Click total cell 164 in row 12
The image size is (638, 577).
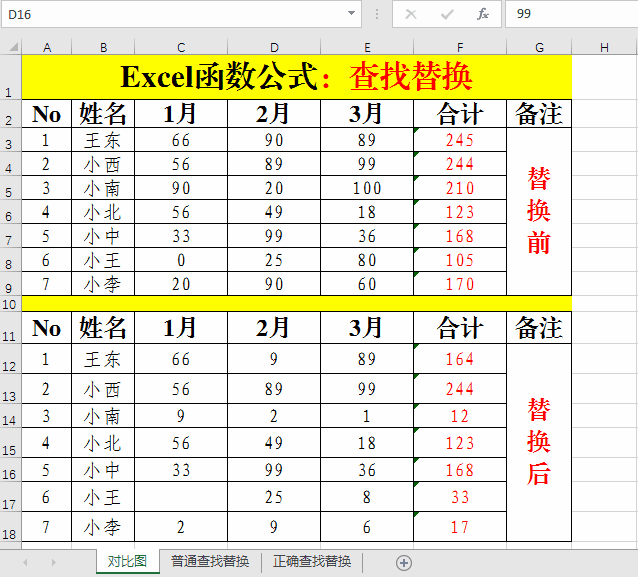click(460, 359)
